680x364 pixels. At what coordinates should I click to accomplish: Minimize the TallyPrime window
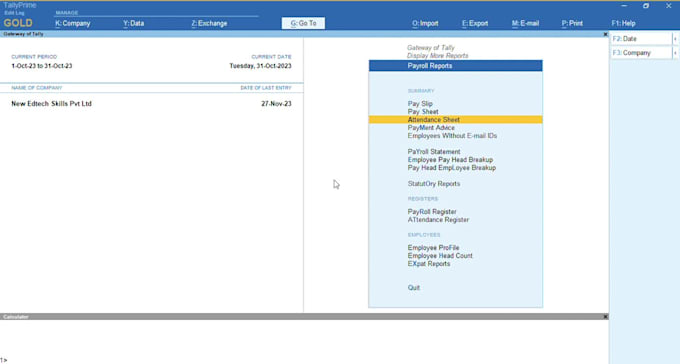click(624, 6)
